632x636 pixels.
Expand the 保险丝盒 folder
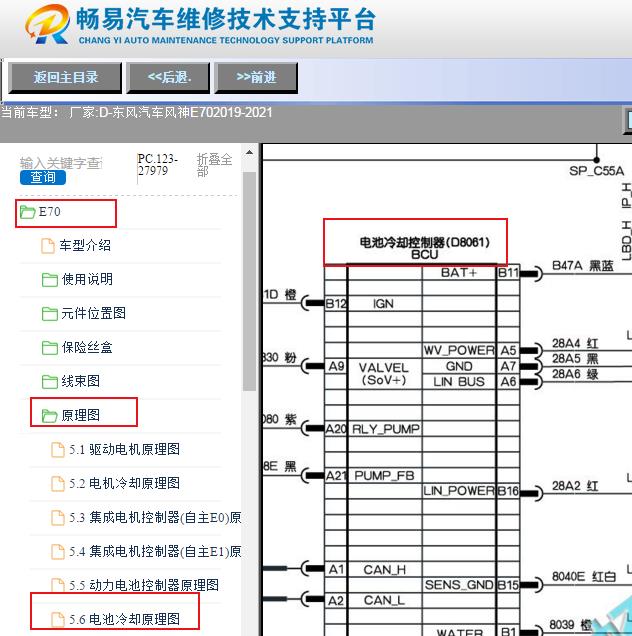(x=87, y=347)
